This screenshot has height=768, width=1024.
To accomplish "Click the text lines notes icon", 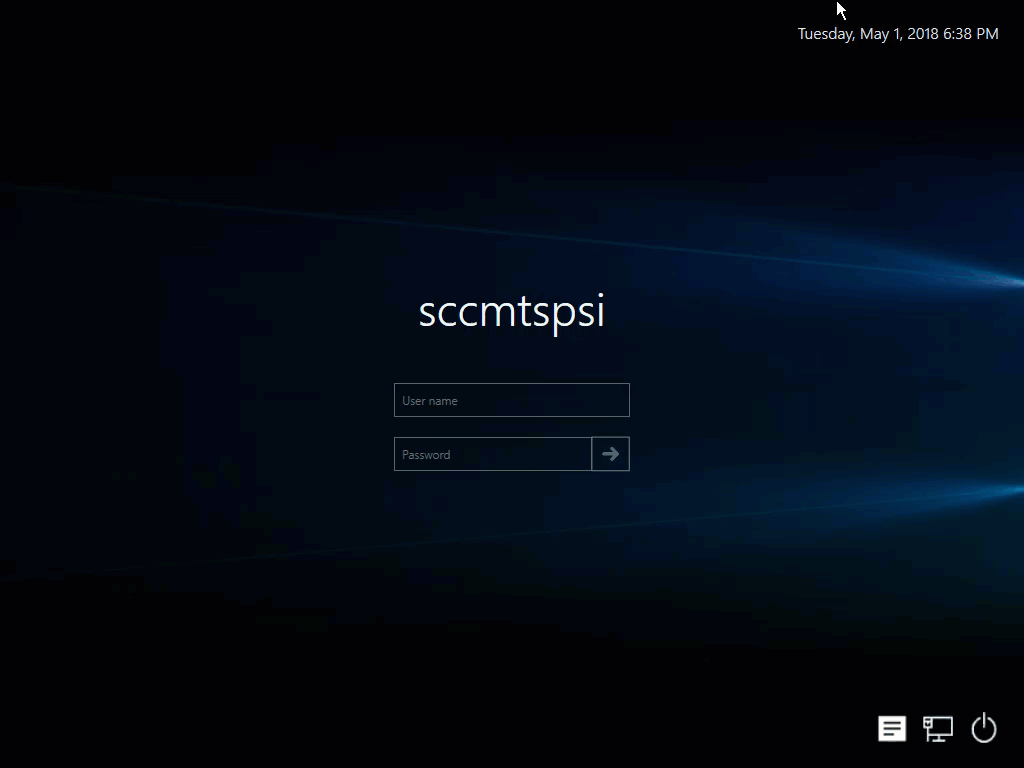I will tap(892, 729).
